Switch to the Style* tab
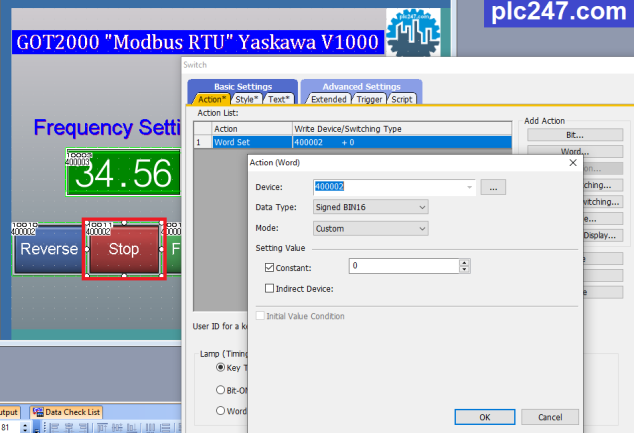The height and width of the screenshot is (433, 634). point(246,99)
